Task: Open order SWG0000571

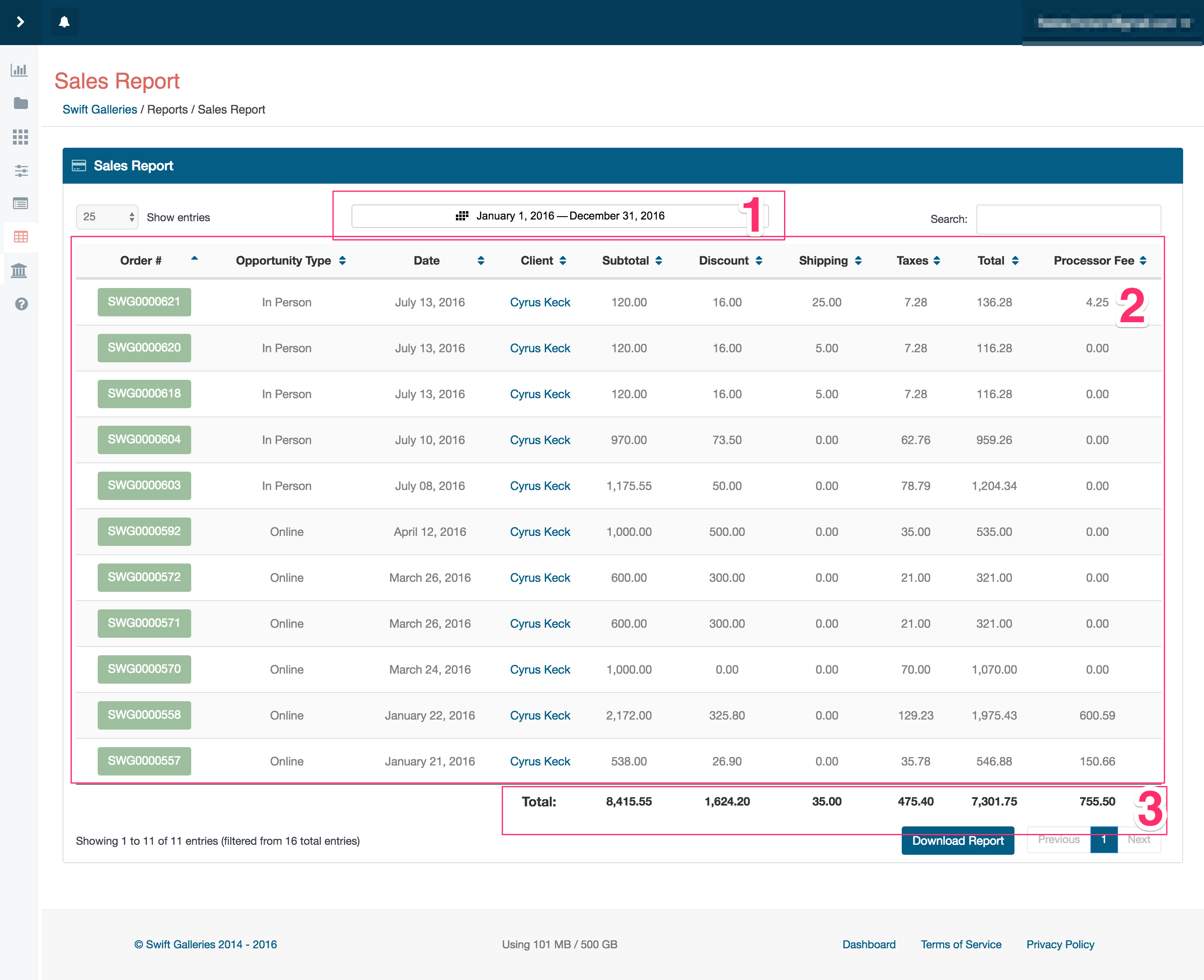Action: click(x=144, y=623)
